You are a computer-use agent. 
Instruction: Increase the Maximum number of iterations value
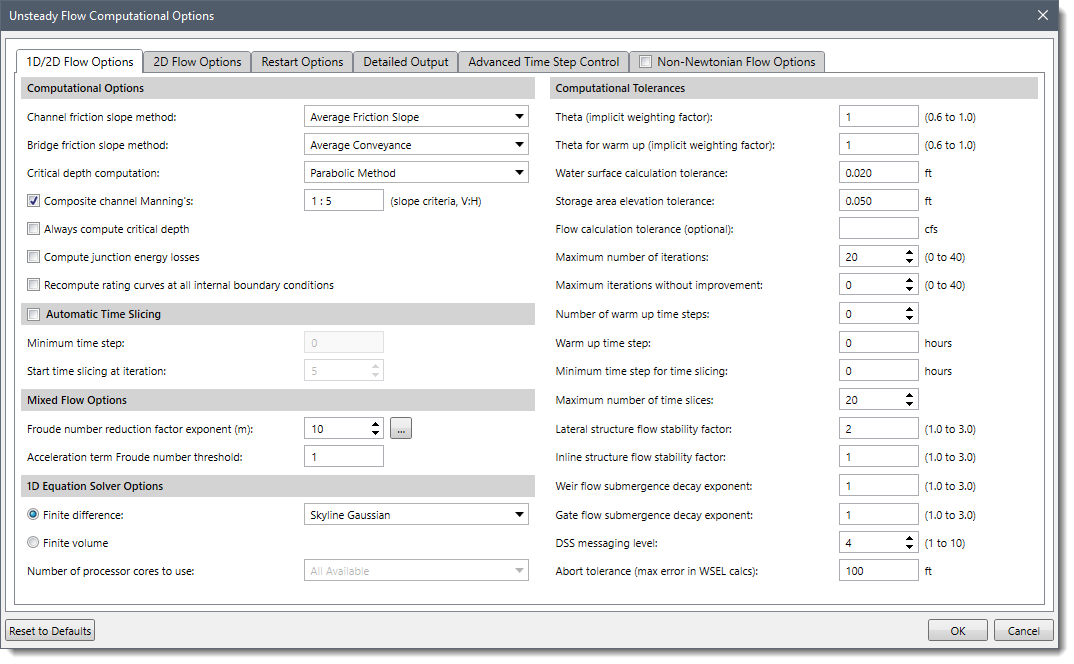click(x=910, y=253)
